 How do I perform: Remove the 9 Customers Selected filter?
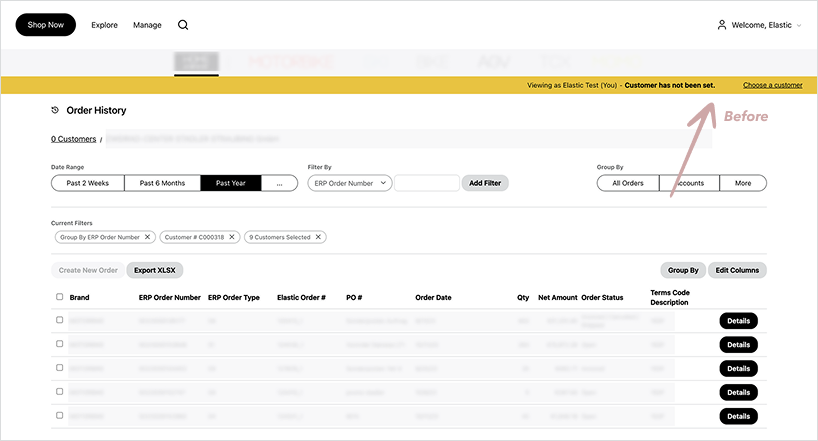pyautogui.click(x=318, y=237)
